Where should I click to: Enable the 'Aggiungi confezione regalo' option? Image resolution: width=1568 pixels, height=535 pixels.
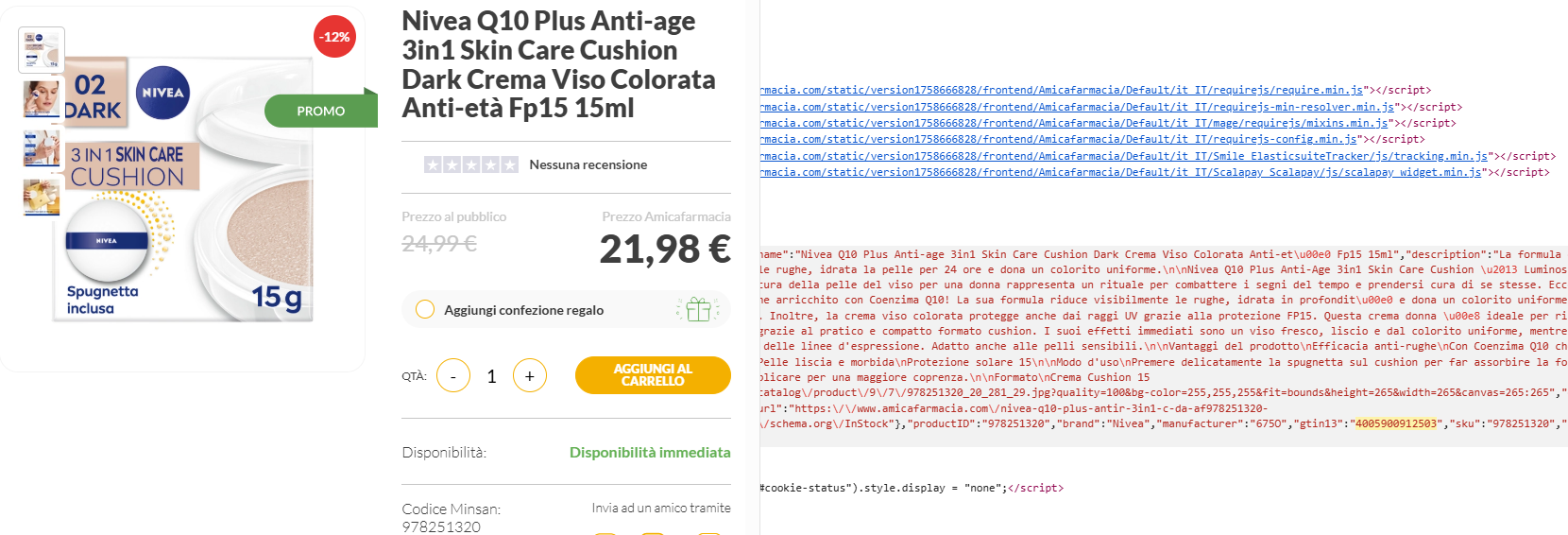[425, 309]
